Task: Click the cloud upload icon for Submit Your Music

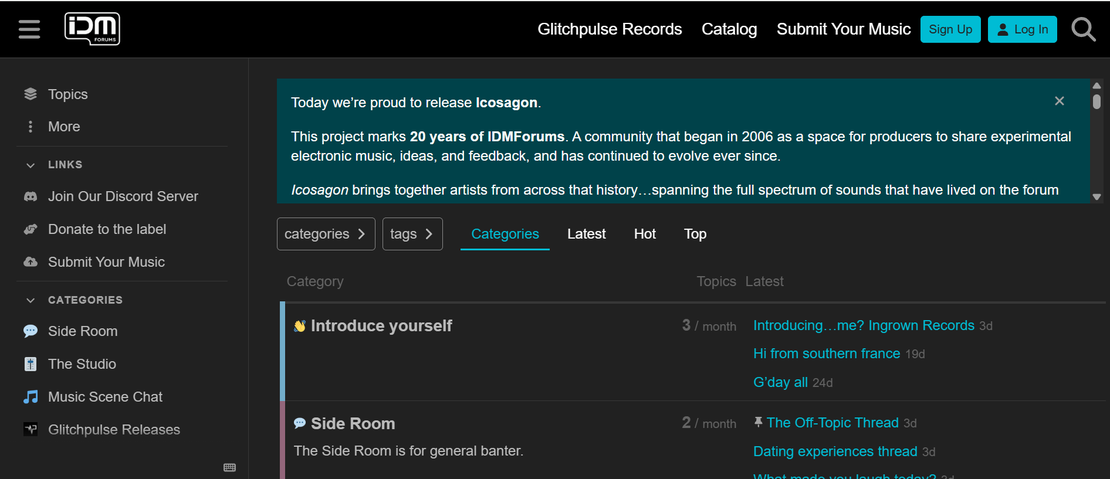Action: tap(30, 262)
